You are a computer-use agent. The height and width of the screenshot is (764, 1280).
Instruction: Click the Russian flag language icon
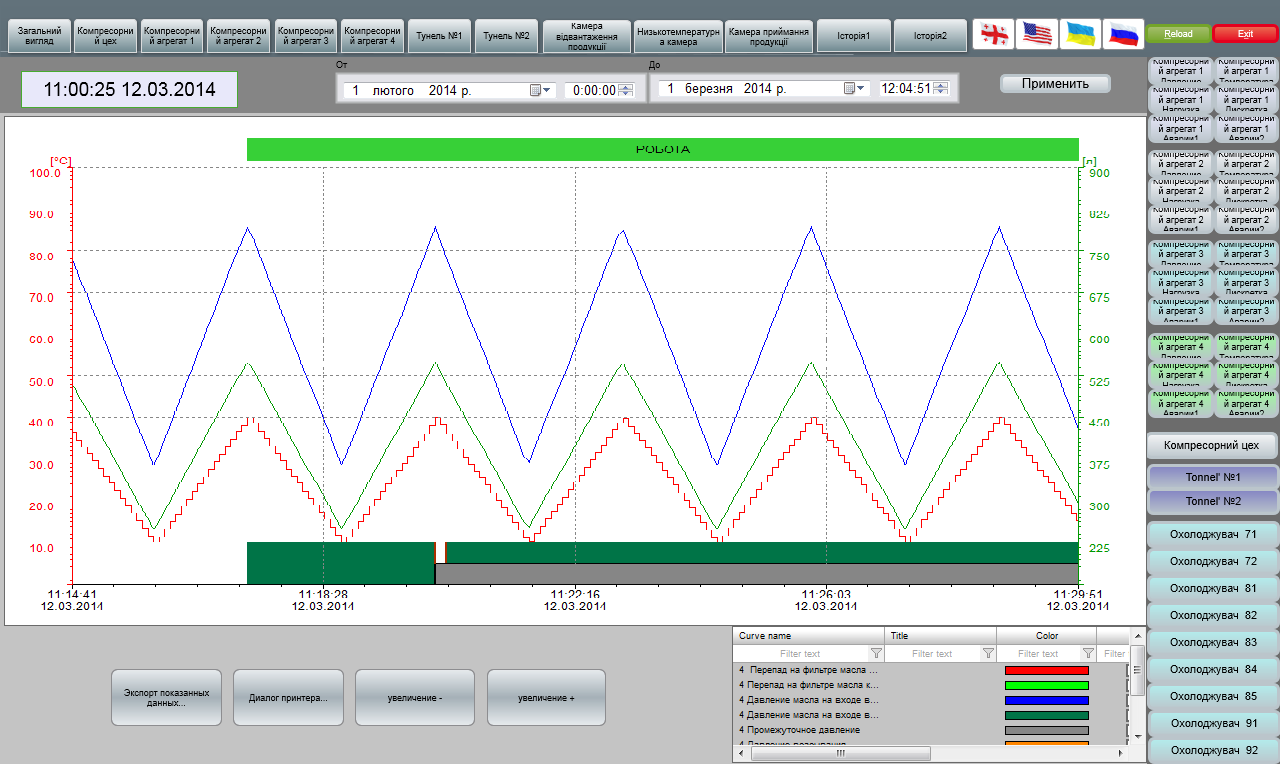[x=1123, y=34]
